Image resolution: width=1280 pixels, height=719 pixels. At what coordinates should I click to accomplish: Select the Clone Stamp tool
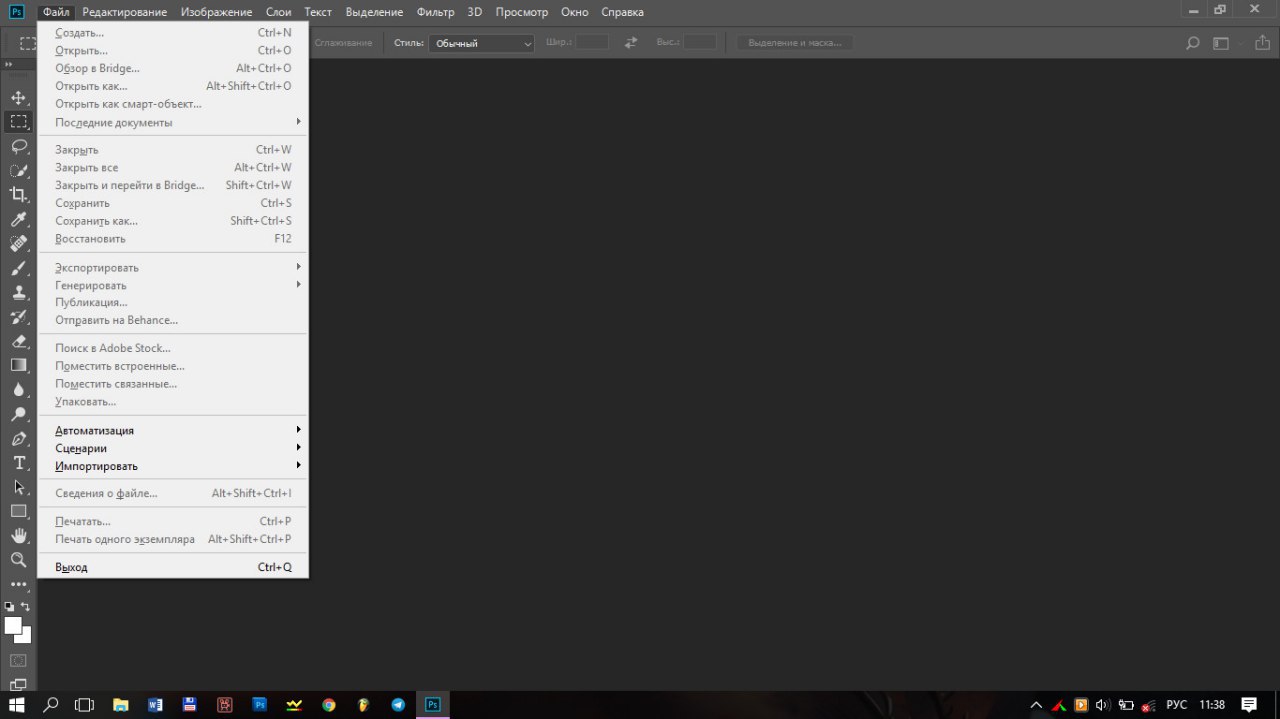point(18,292)
